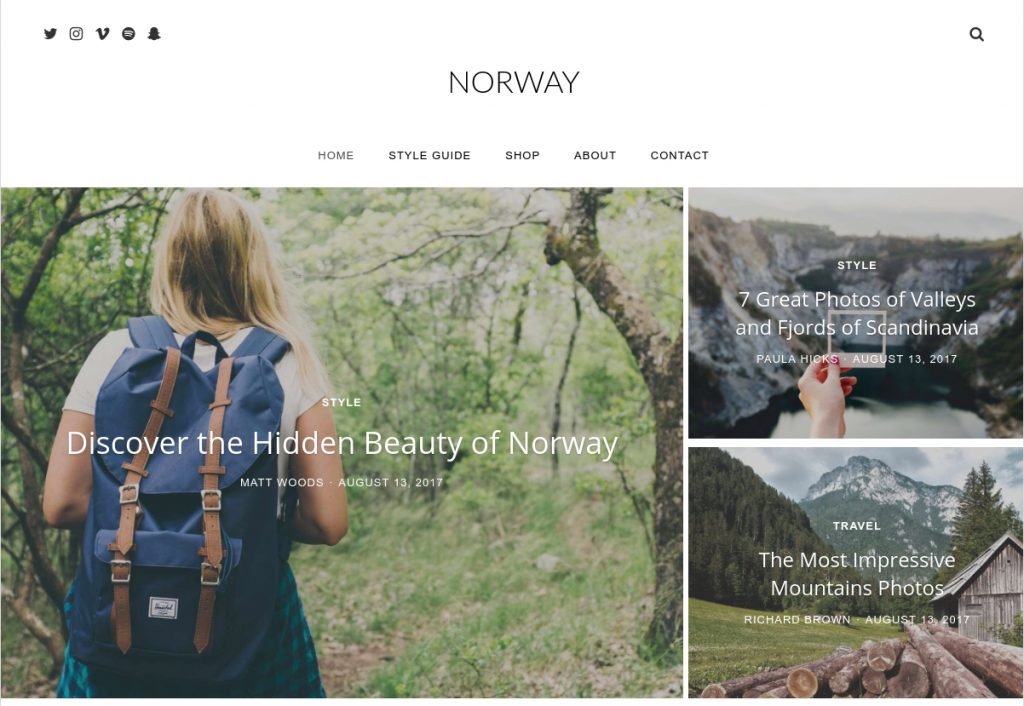Go to the Home menu item
Screen dimensions: 1024x706
[x=336, y=155]
